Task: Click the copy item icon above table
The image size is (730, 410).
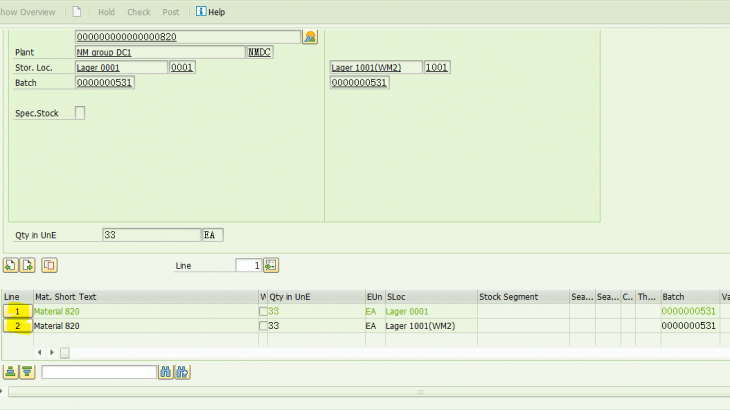Action: (49, 265)
